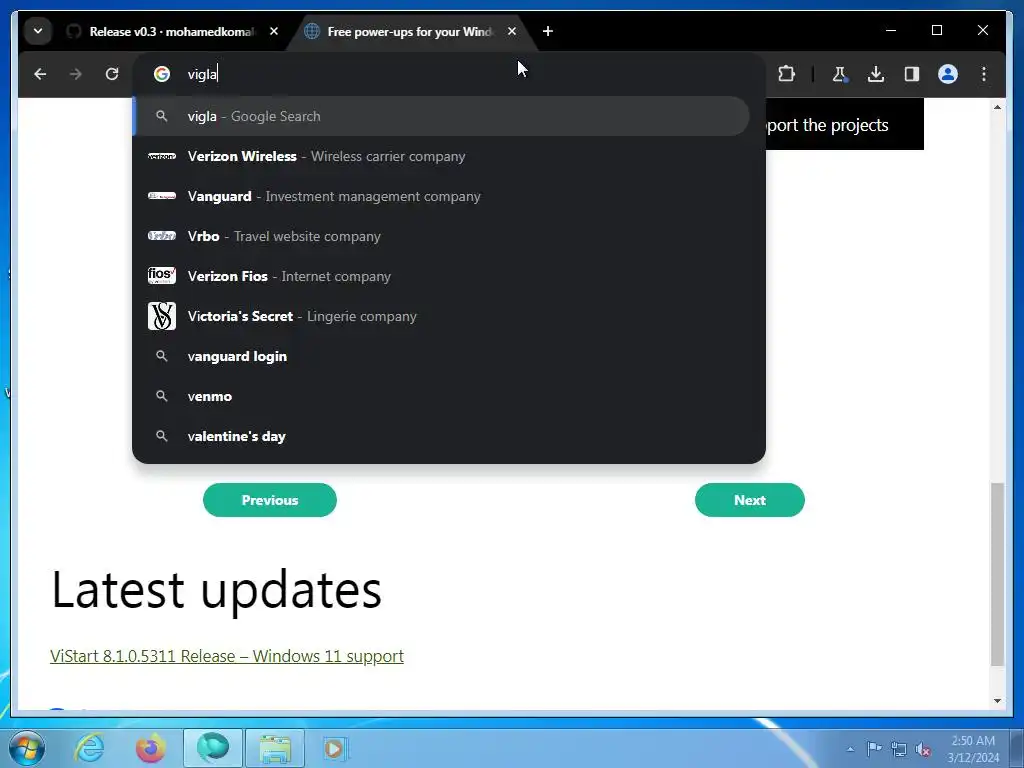
Task: Click in the address bar text 'vigla'
Action: click(x=202, y=74)
